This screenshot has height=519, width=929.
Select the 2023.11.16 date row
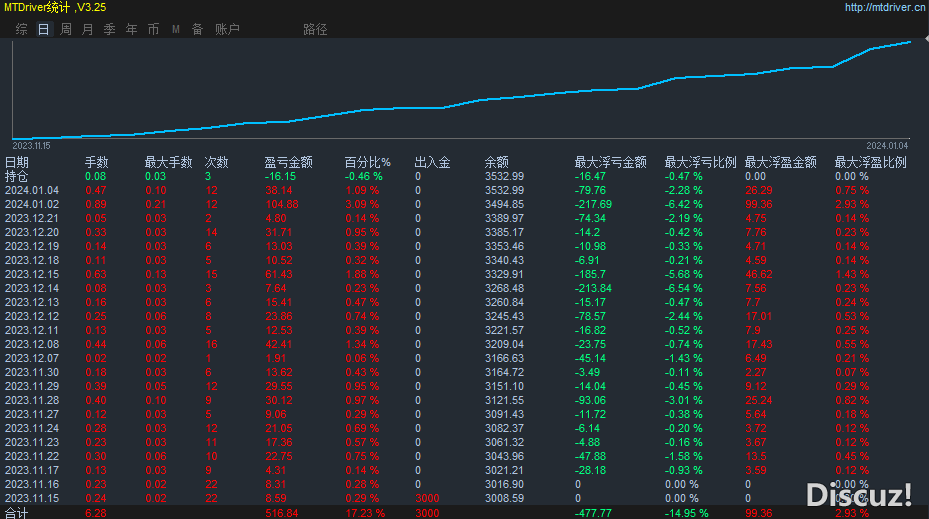[x=464, y=485]
